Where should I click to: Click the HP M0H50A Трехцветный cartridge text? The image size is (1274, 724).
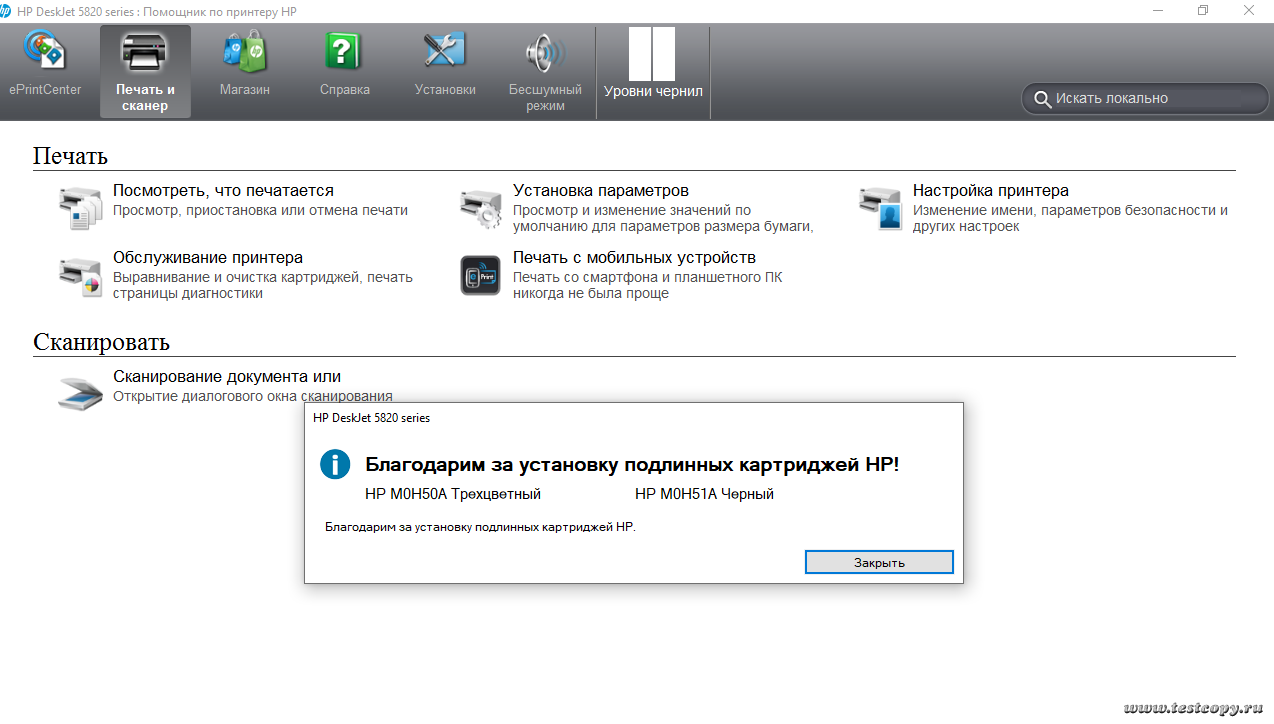tap(453, 494)
